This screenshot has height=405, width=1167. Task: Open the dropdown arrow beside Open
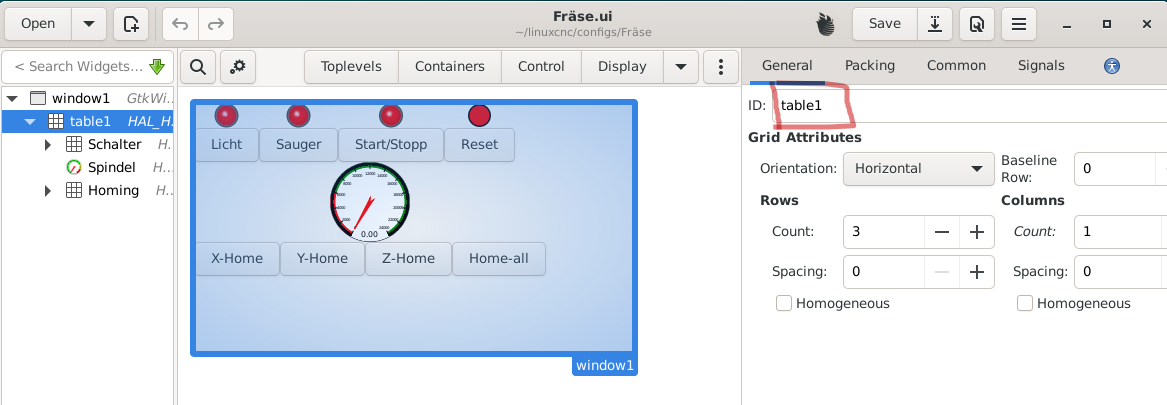coord(89,24)
